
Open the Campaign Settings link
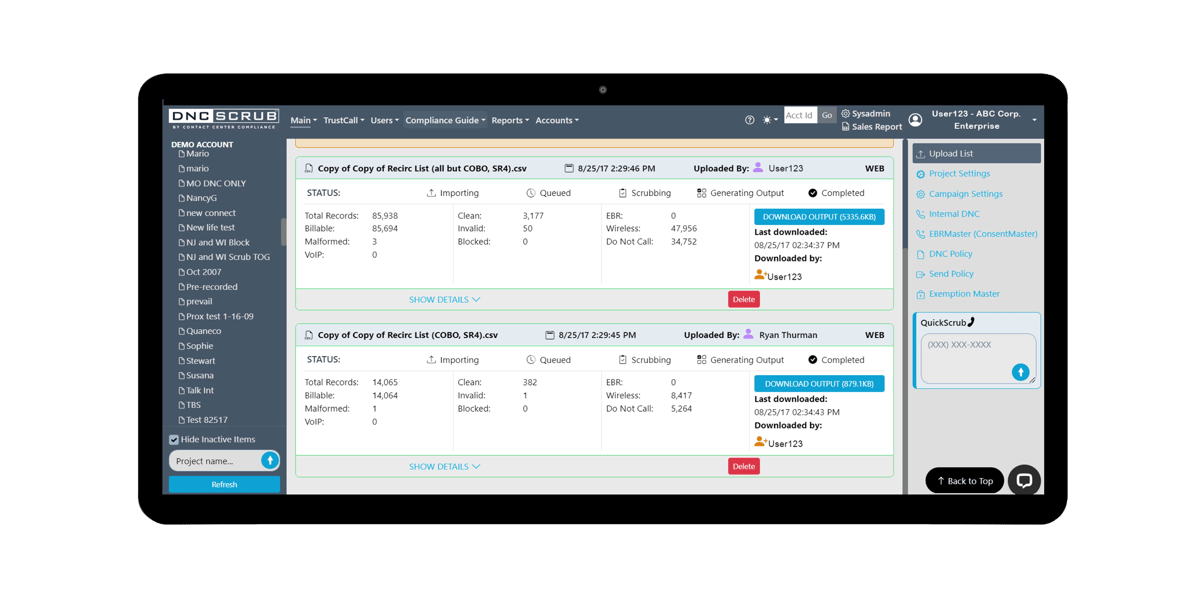tap(965, 194)
